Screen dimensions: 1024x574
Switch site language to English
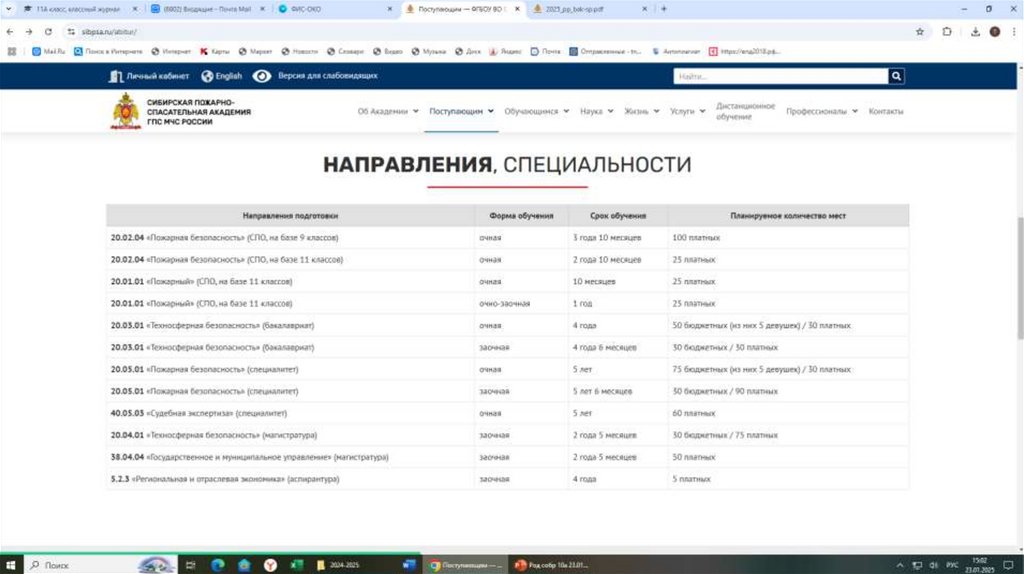(221, 76)
